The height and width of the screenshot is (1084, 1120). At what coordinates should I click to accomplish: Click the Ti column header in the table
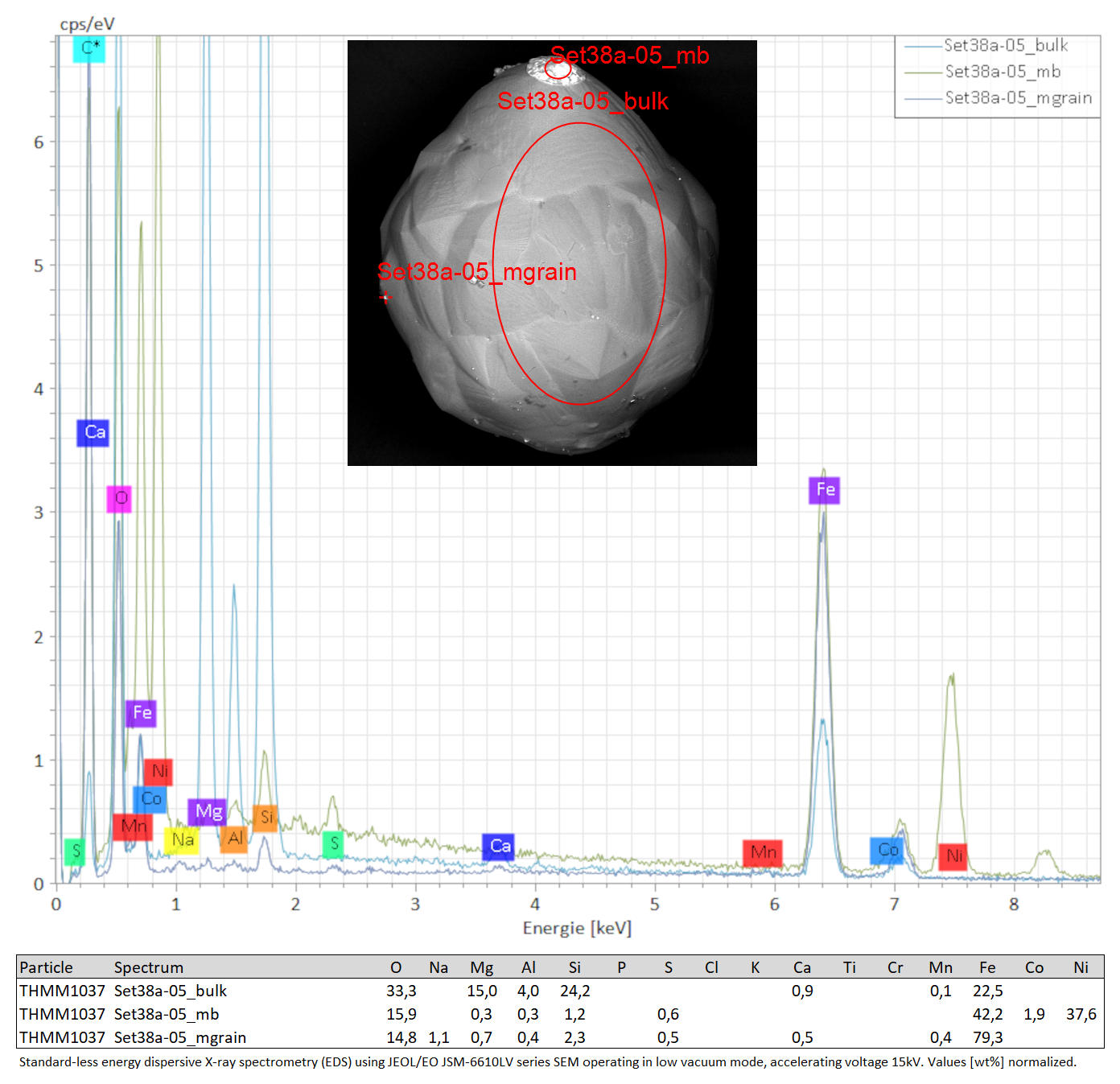pos(849,967)
